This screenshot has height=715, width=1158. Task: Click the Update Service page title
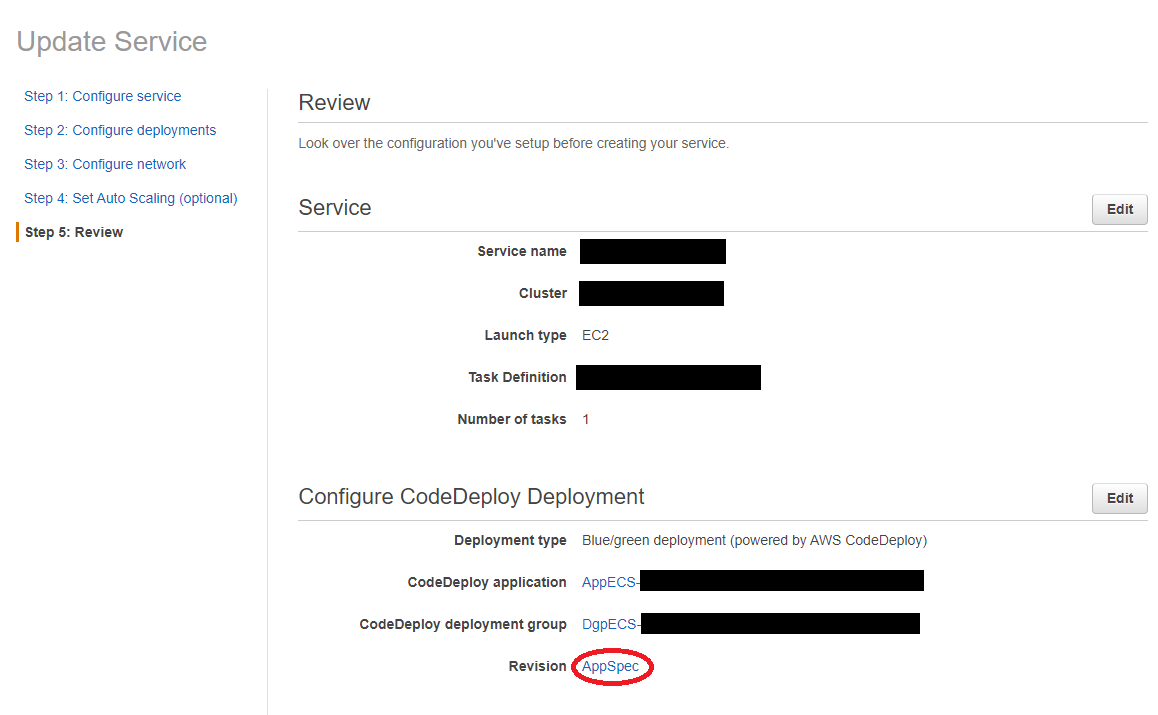(112, 41)
